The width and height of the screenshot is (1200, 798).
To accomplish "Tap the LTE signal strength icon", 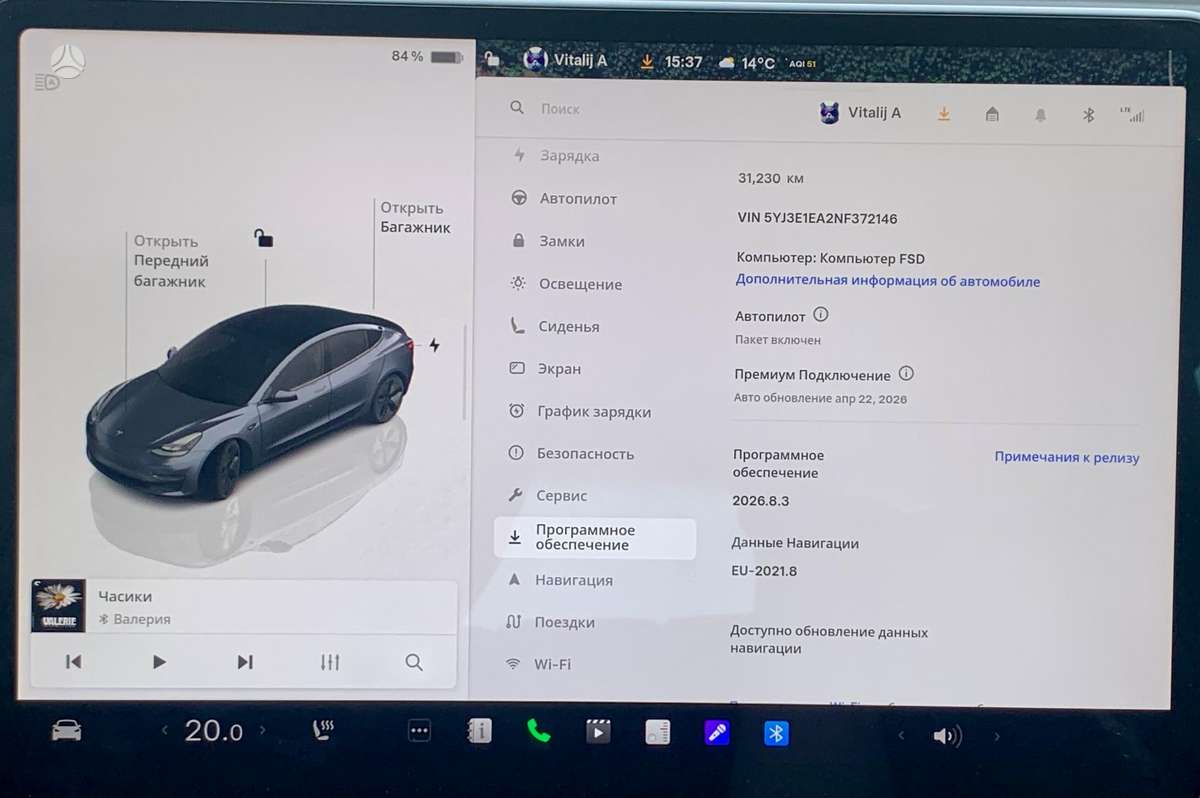I will [1133, 114].
